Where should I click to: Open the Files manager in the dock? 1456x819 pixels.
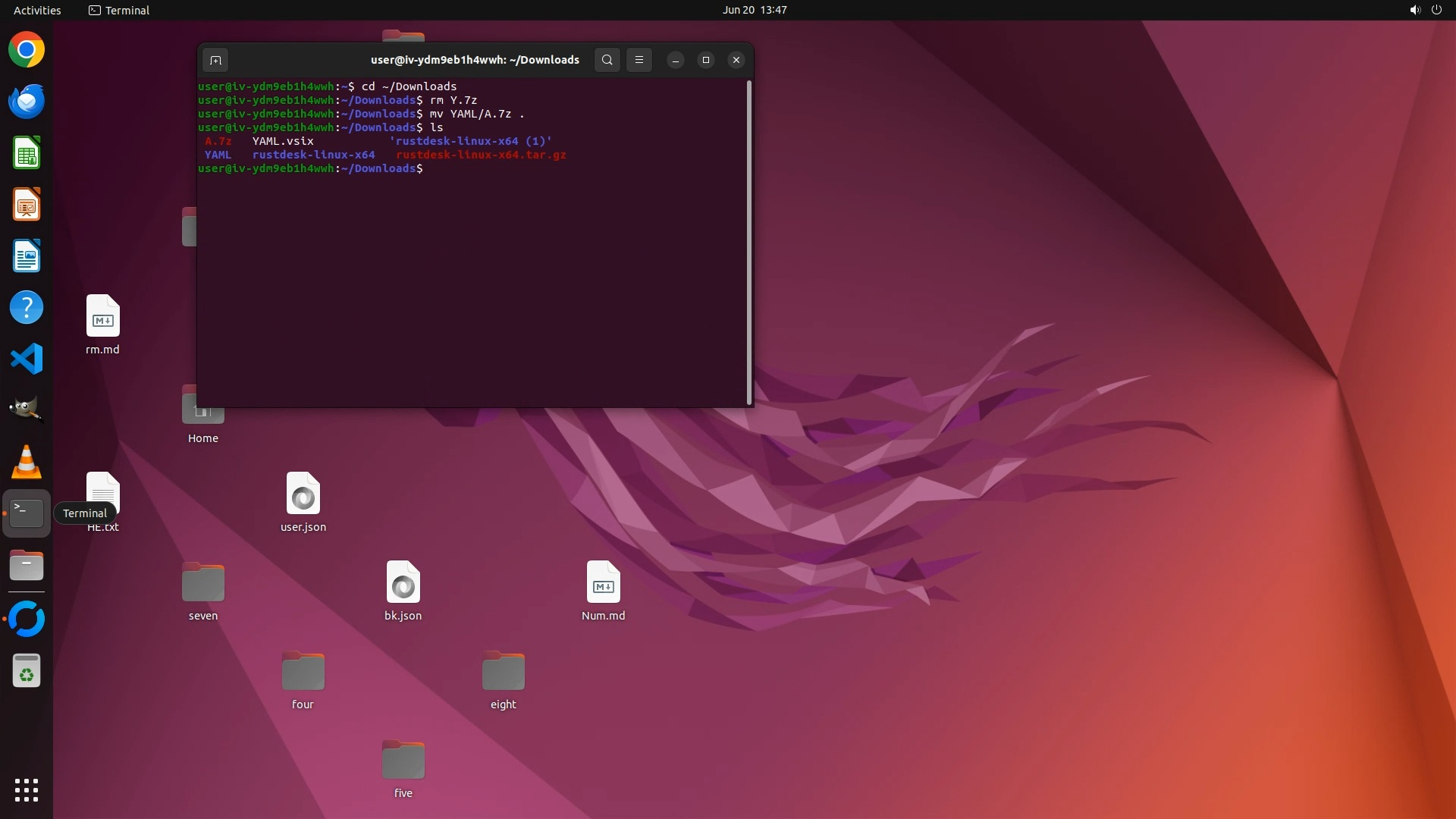click(27, 566)
